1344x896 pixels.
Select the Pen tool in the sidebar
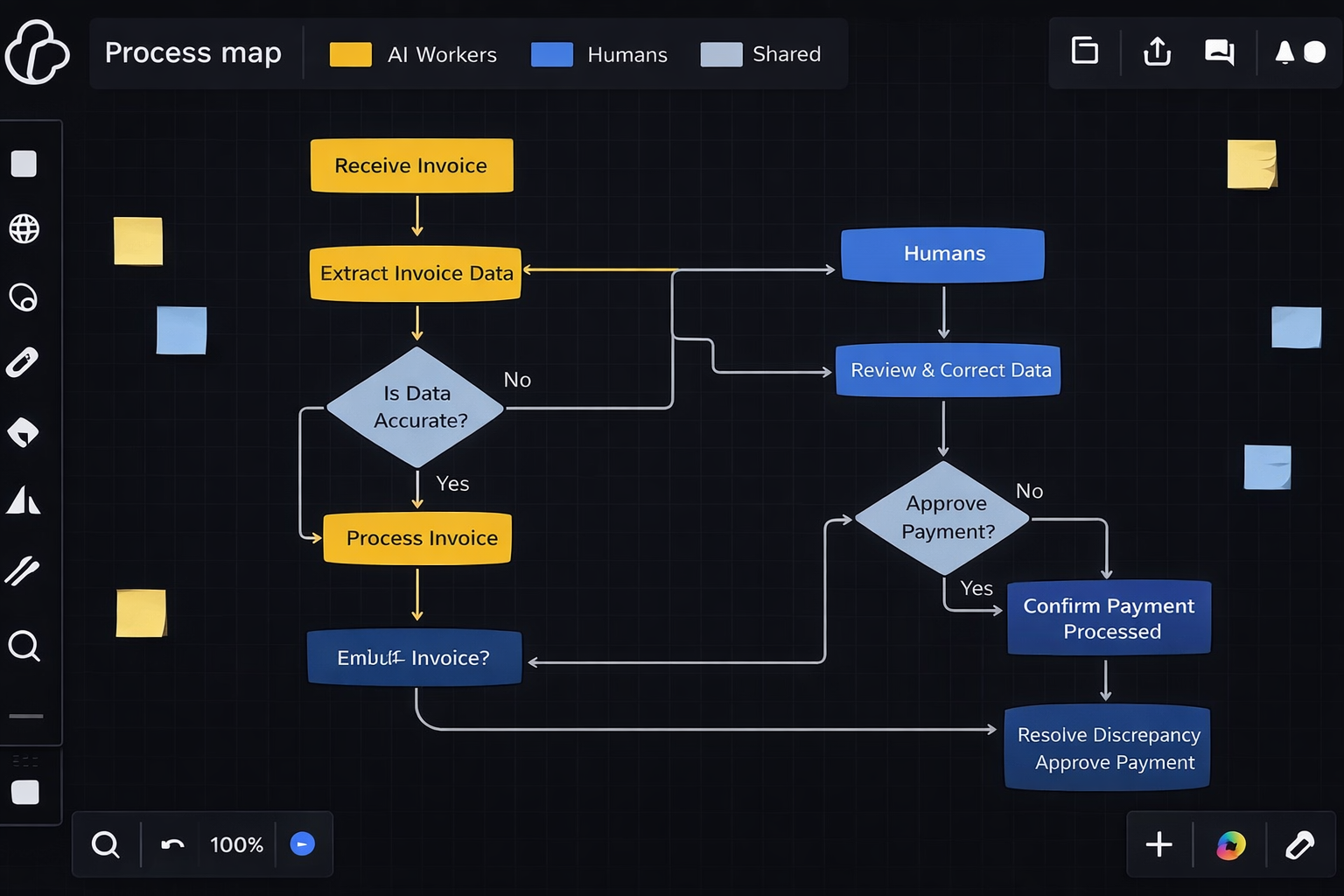click(24, 362)
